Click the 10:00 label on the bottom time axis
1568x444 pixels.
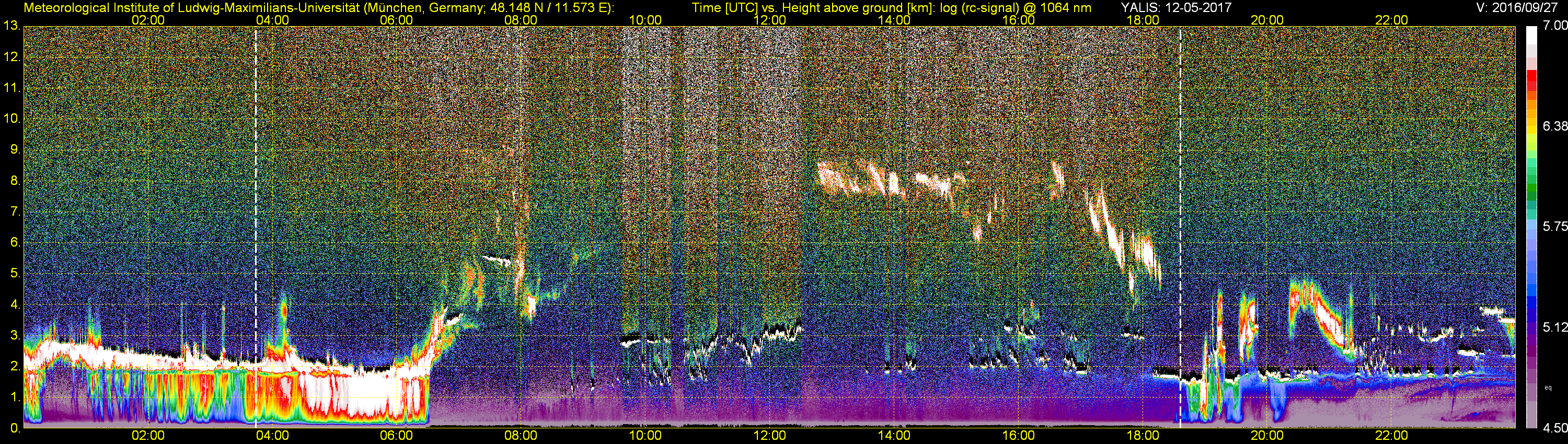pos(645,436)
